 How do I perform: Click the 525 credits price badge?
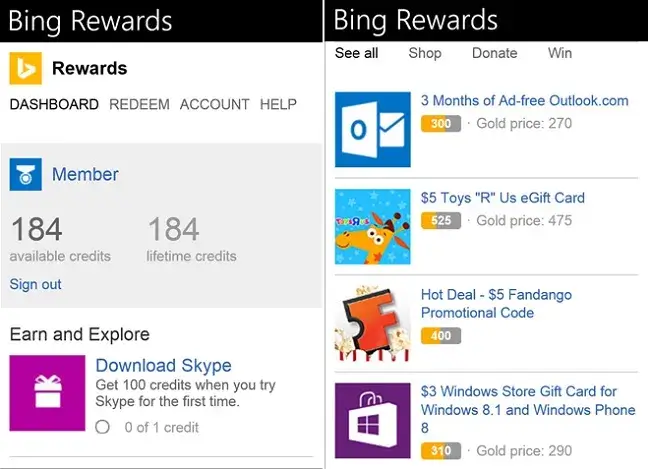pyautogui.click(x=441, y=221)
